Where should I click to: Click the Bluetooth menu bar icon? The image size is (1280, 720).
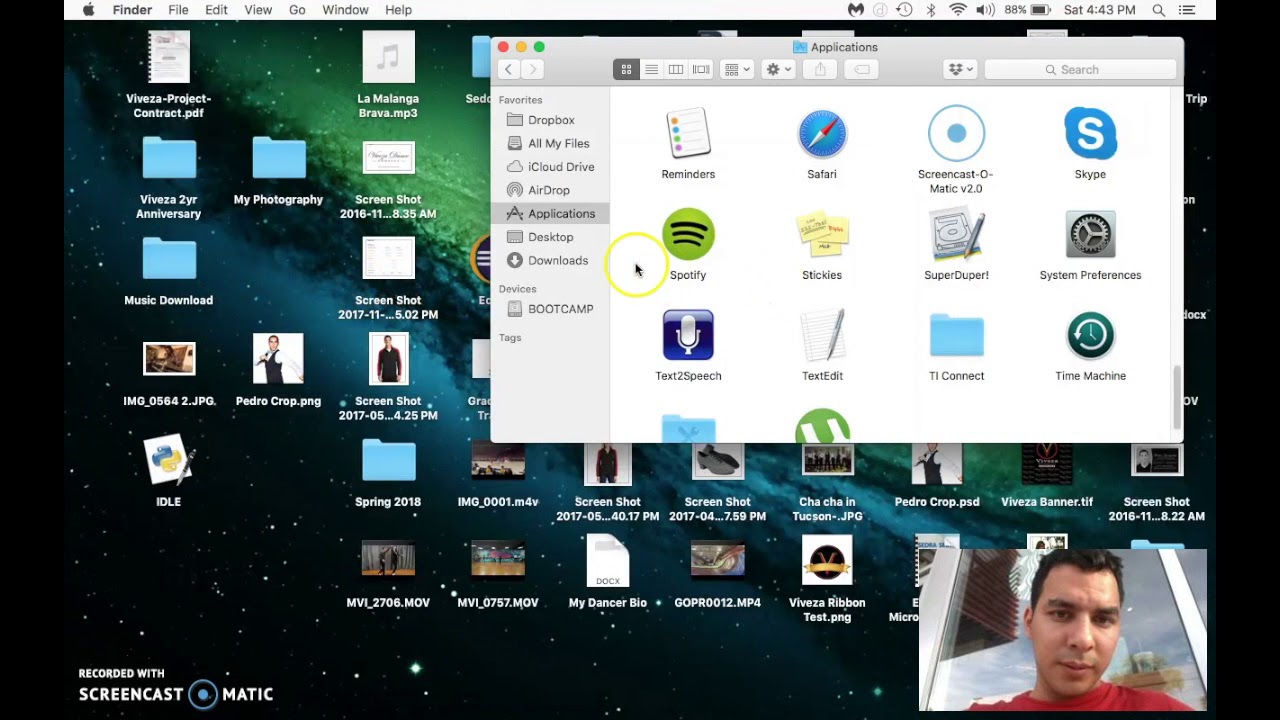(x=930, y=10)
